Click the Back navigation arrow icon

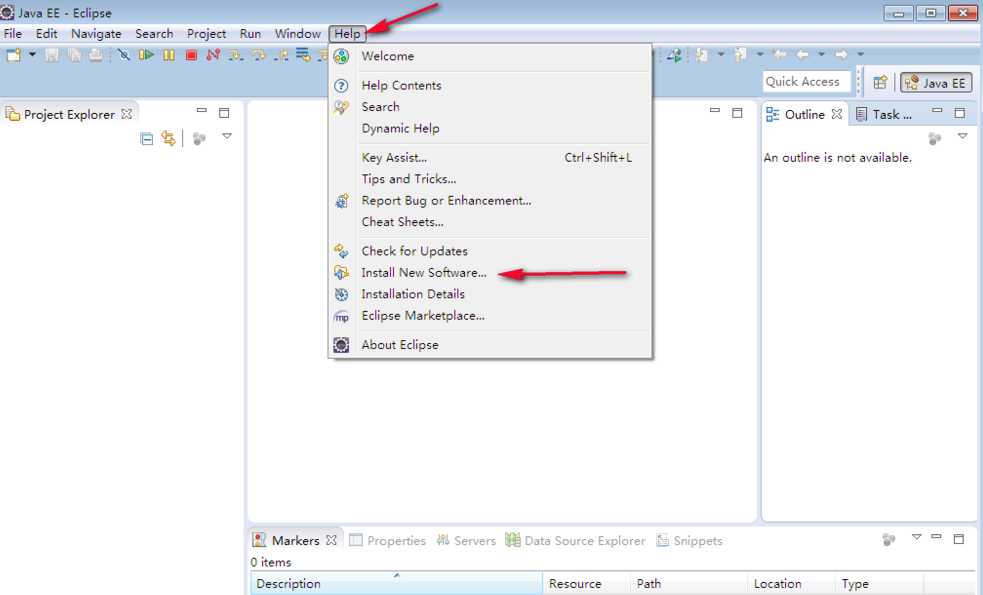(x=802, y=55)
